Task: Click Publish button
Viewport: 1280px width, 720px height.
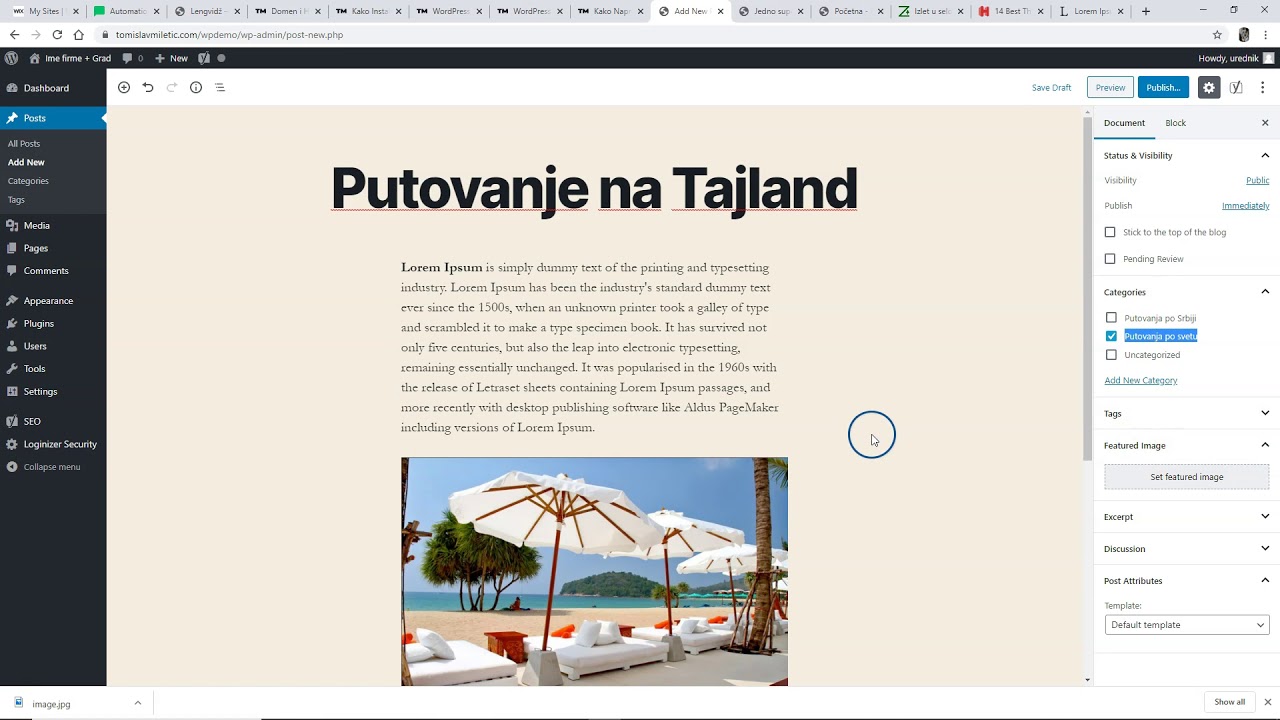Action: point(1163,87)
